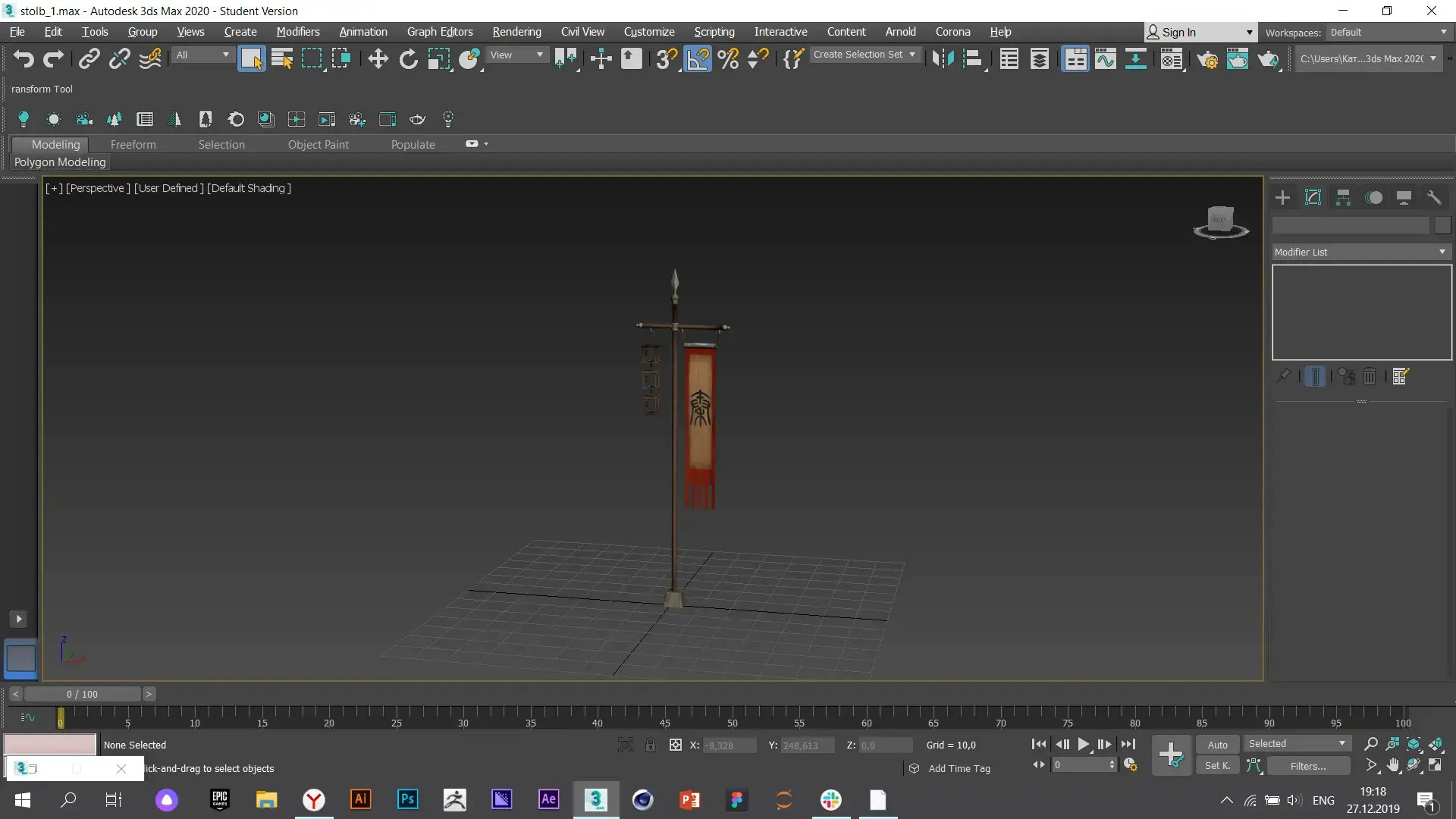Open the View reference coordinate dropdown
Screen dimensions: 1456x819
click(516, 55)
